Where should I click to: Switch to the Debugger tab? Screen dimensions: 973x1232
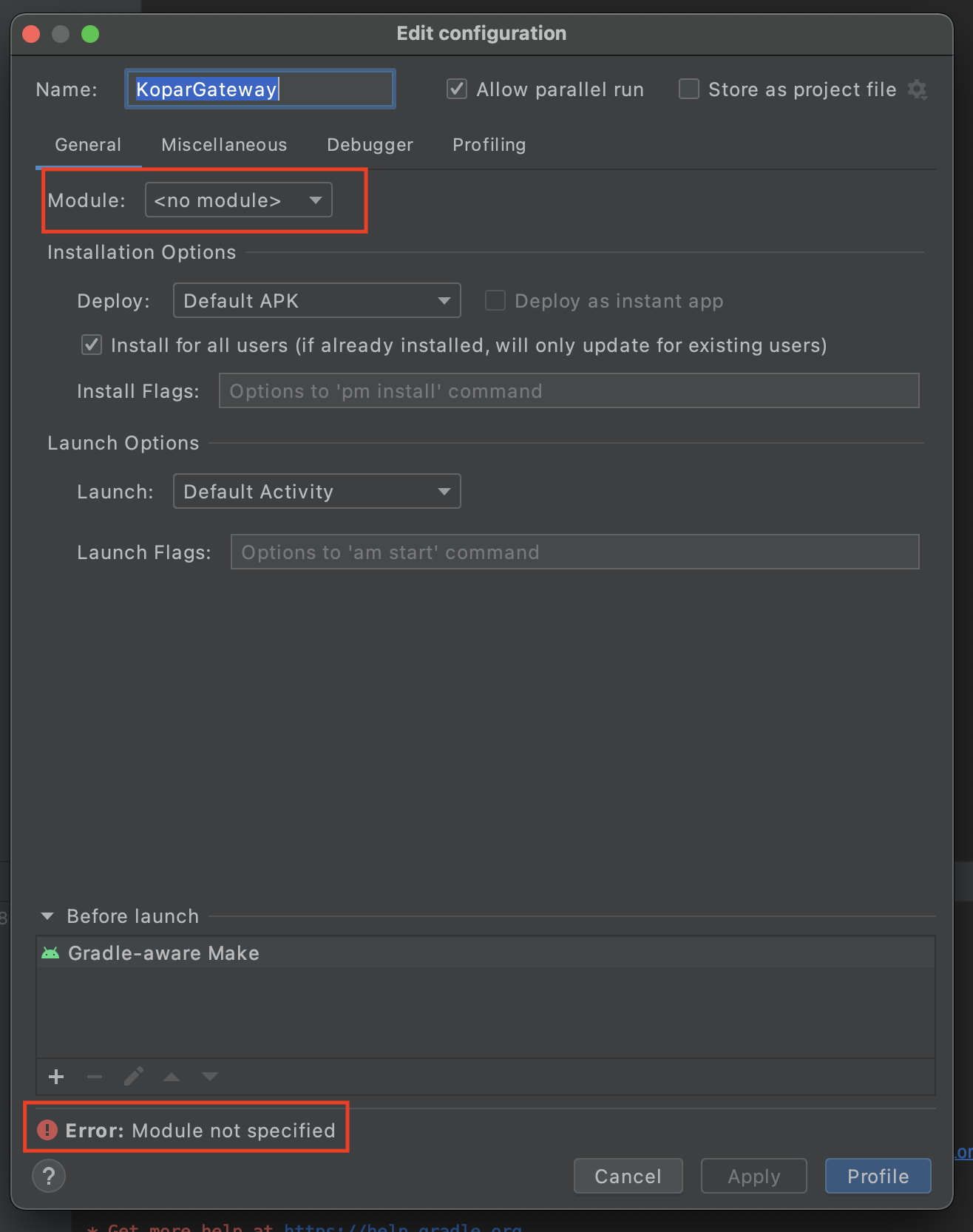(370, 145)
